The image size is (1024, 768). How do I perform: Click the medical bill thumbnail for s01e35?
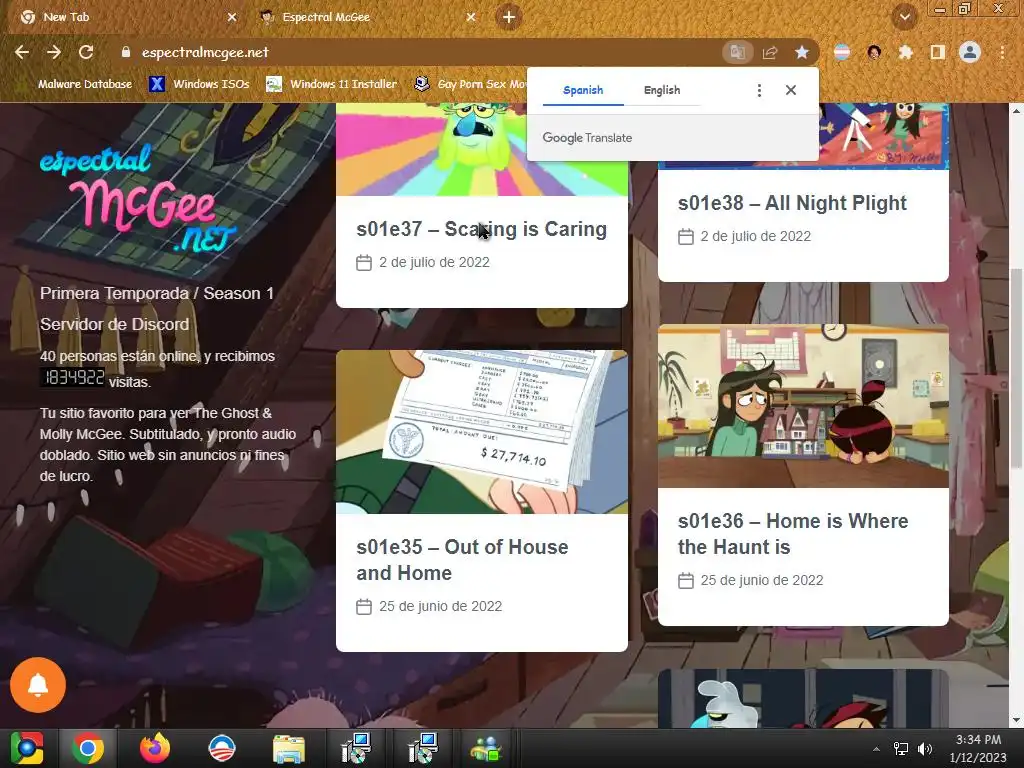(482, 432)
